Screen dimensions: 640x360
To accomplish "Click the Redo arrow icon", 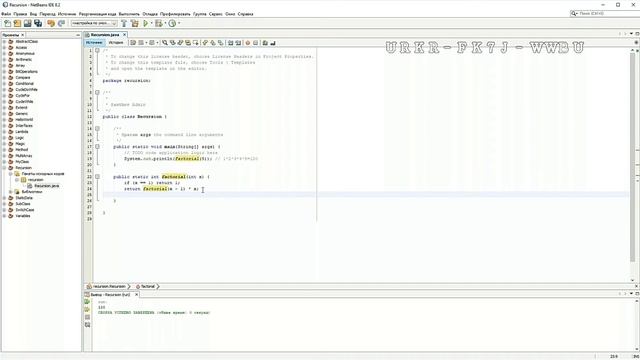I will [x=61, y=23].
